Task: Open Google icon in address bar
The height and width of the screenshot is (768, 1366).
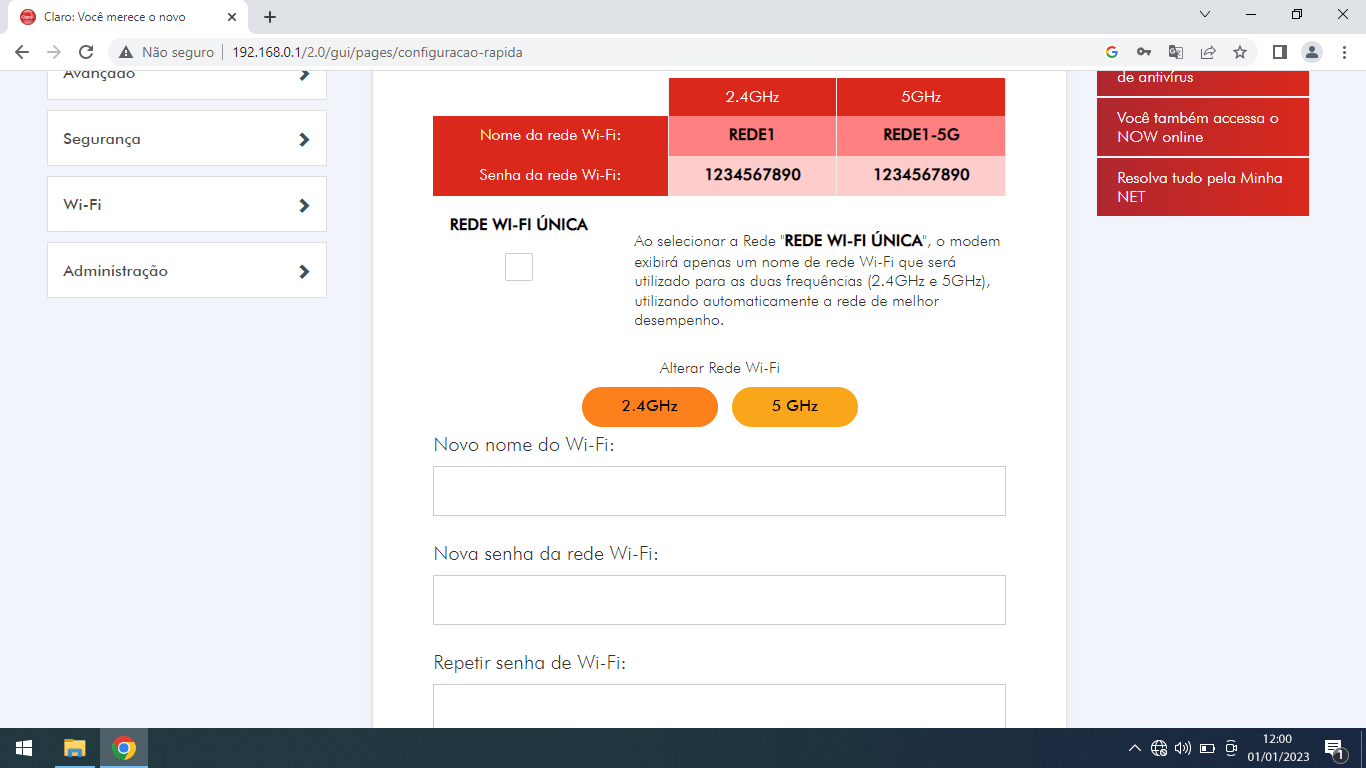Action: click(1112, 52)
